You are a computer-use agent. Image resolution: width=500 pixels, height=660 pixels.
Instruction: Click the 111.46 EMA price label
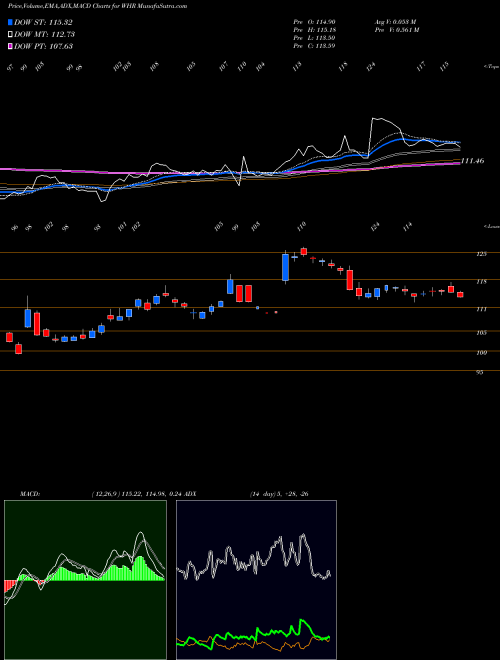[472, 161]
